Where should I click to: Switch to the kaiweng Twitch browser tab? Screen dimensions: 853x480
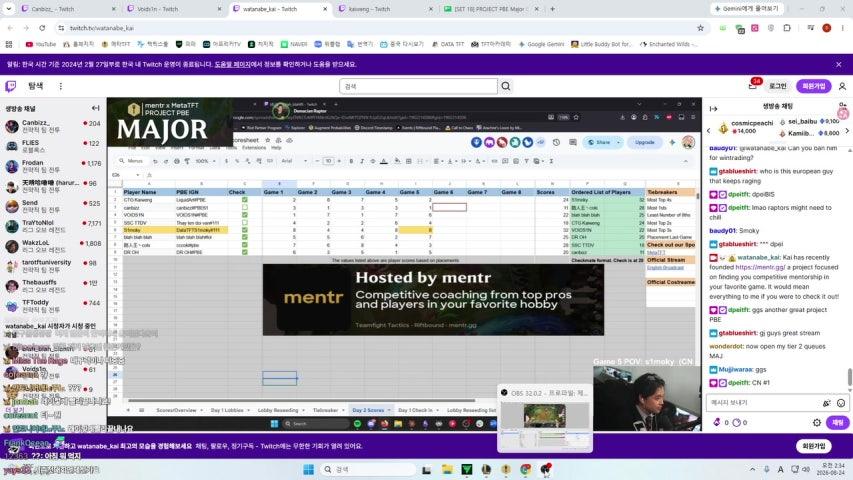384,9
